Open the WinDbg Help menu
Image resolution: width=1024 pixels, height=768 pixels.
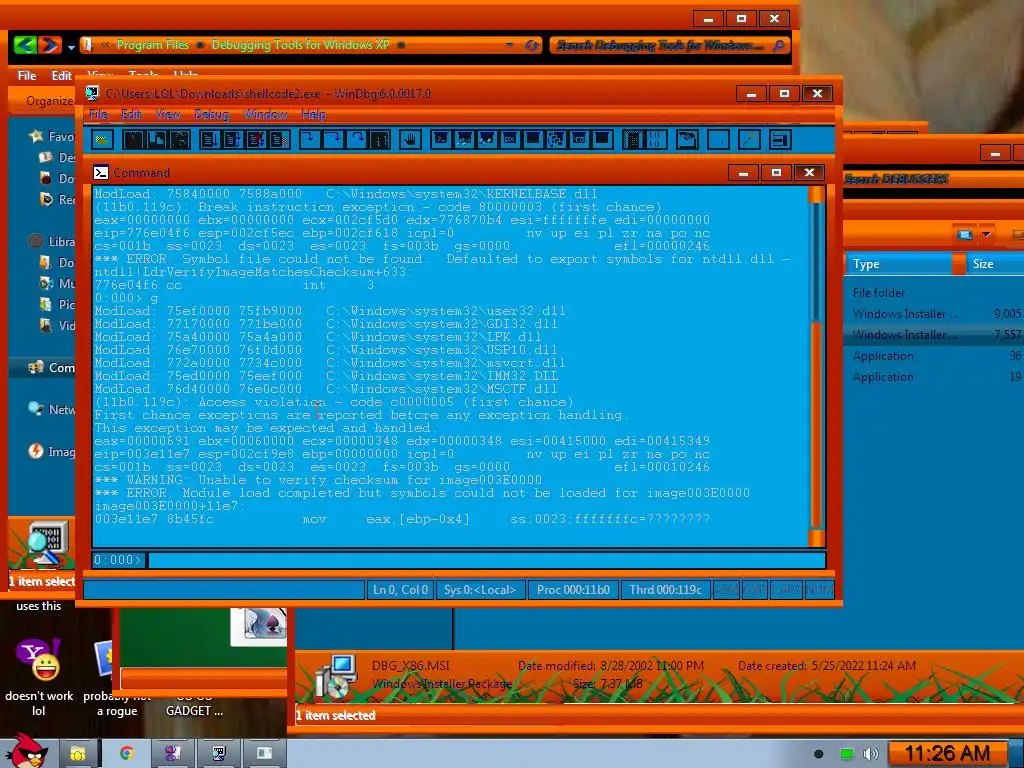(313, 114)
